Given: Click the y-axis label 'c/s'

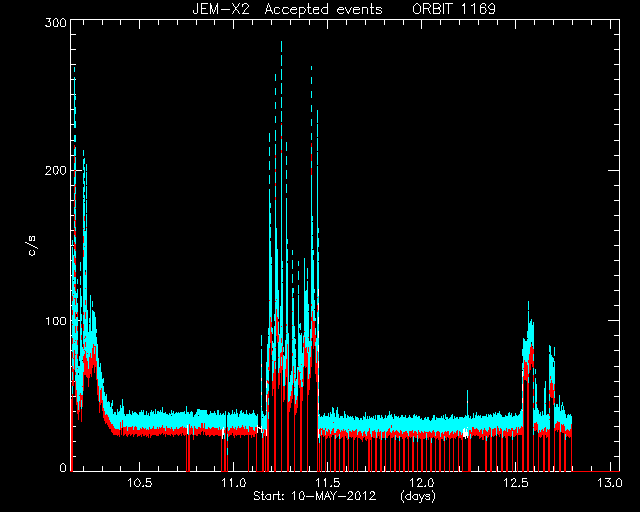Looking at the screenshot, I should click(32, 246).
